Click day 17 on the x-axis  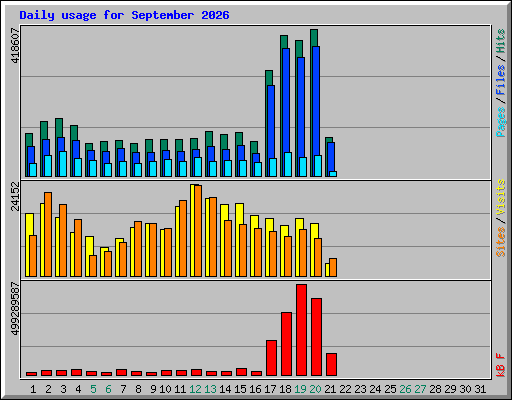[270, 389]
